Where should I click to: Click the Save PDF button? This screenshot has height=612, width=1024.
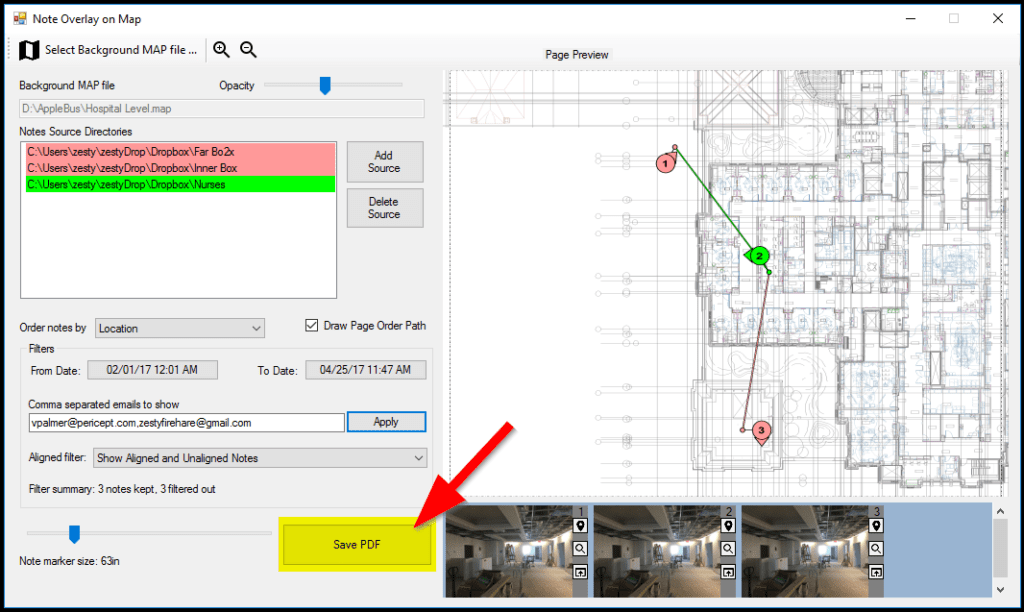pos(357,544)
